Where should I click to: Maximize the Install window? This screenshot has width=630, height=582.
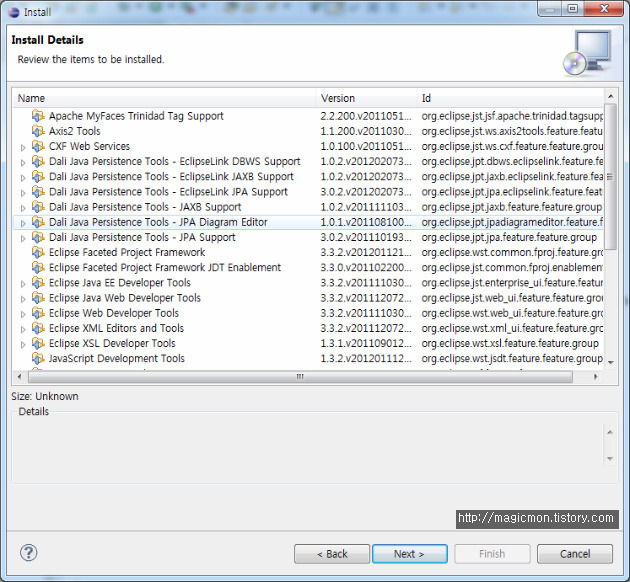coord(573,8)
